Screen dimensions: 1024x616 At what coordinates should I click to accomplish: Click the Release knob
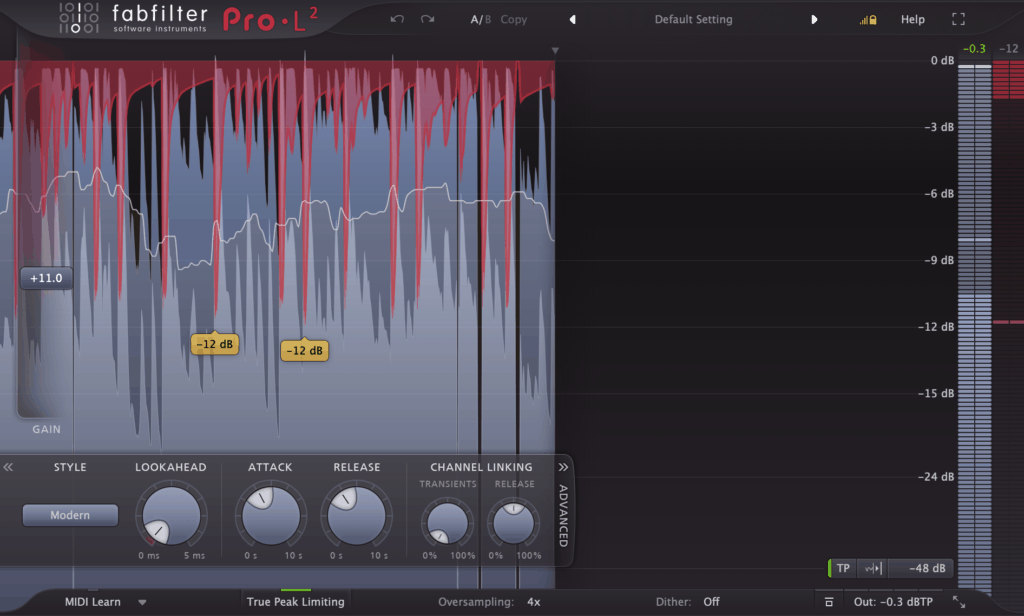click(x=357, y=516)
